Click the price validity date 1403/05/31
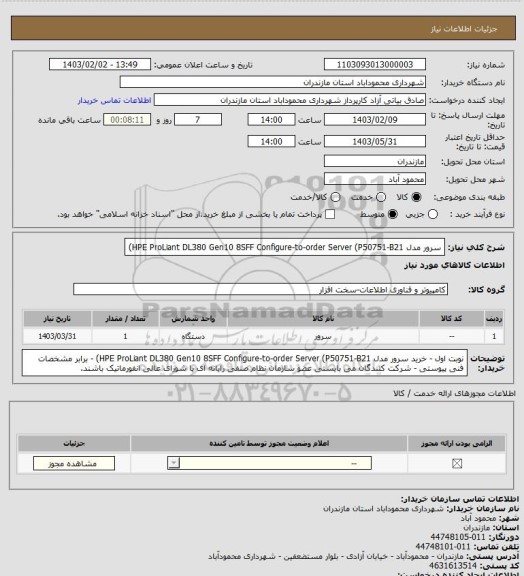524x576 pixels. coord(375,141)
